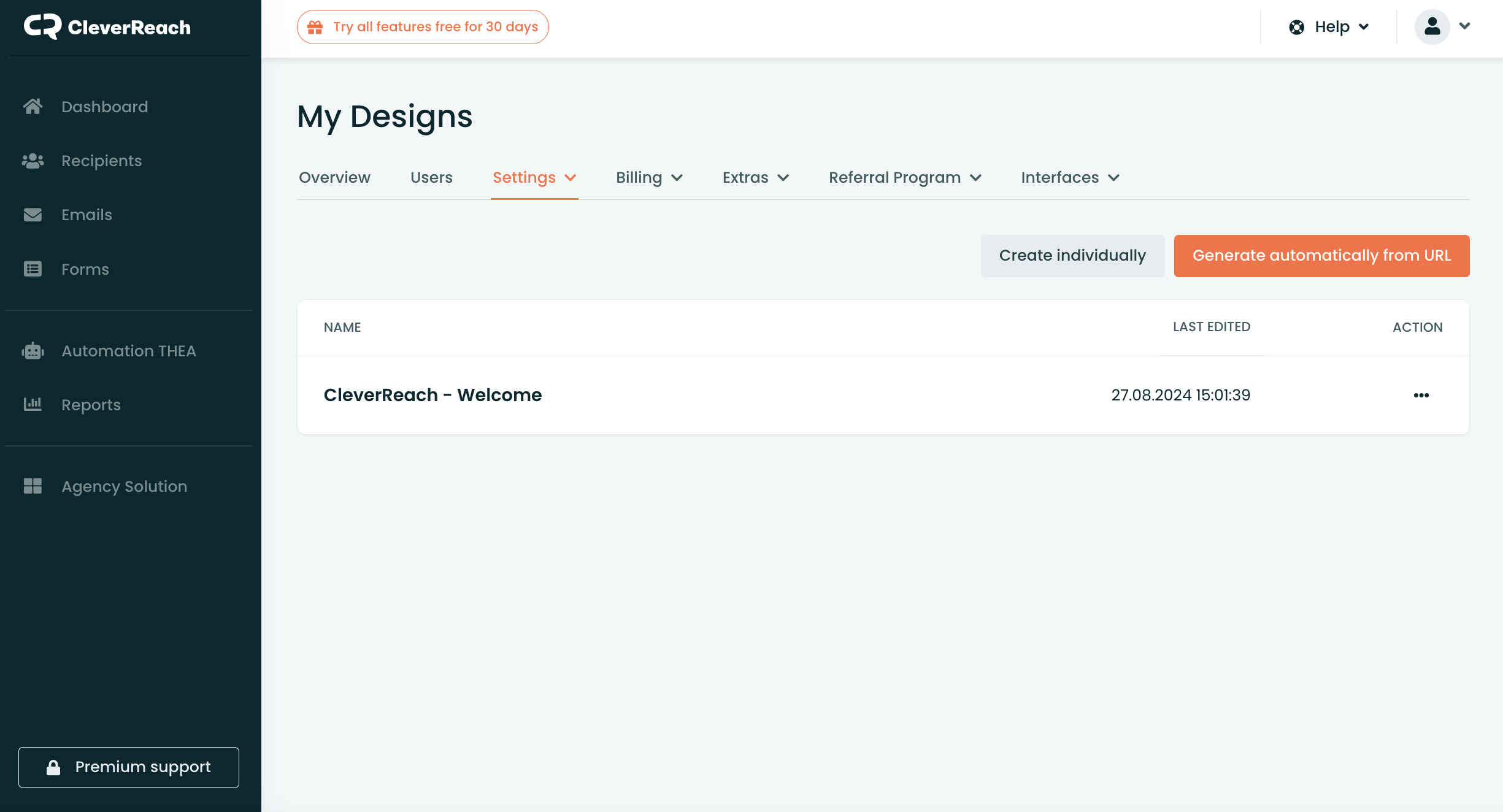The width and height of the screenshot is (1503, 812).
Task: Click the Help label in header
Action: 1332,27
